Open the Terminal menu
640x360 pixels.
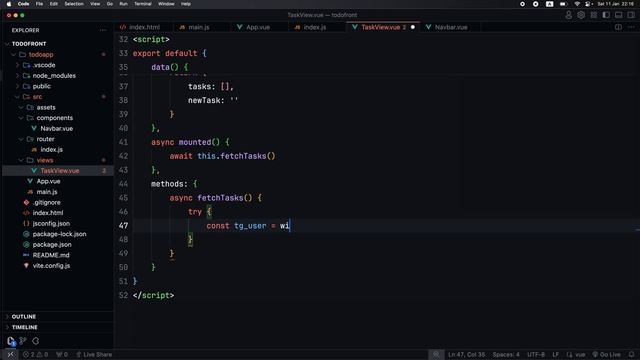pyautogui.click(x=143, y=4)
